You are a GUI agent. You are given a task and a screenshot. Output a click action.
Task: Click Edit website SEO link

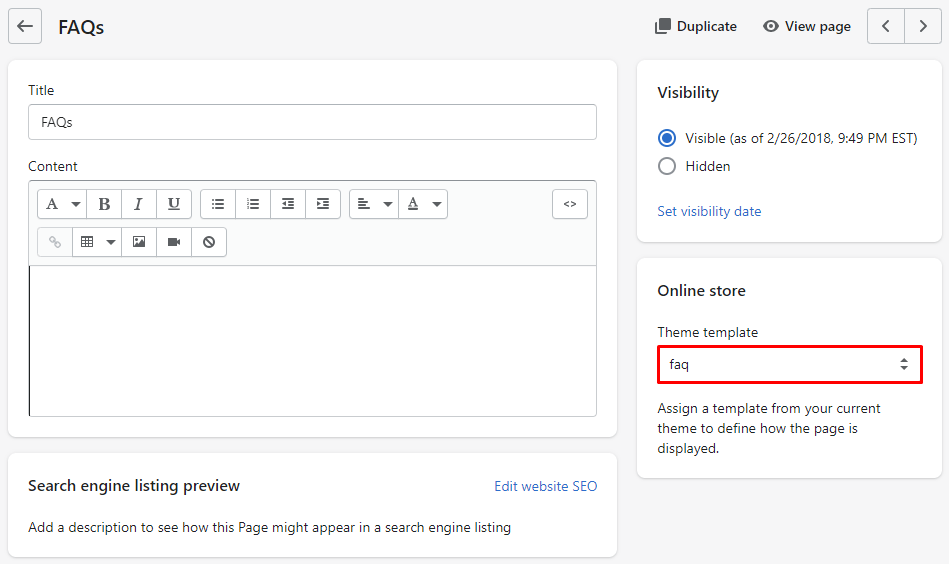pyautogui.click(x=545, y=486)
